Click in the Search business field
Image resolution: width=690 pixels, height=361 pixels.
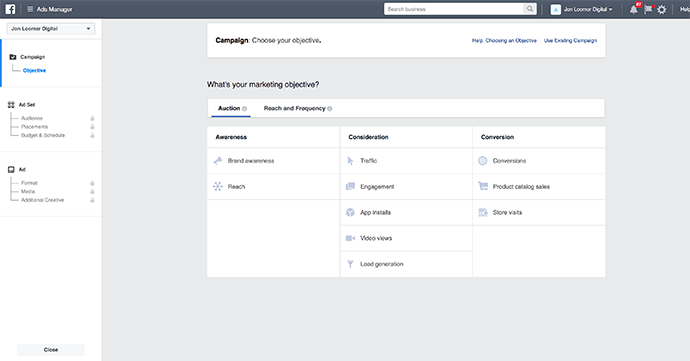coord(454,9)
